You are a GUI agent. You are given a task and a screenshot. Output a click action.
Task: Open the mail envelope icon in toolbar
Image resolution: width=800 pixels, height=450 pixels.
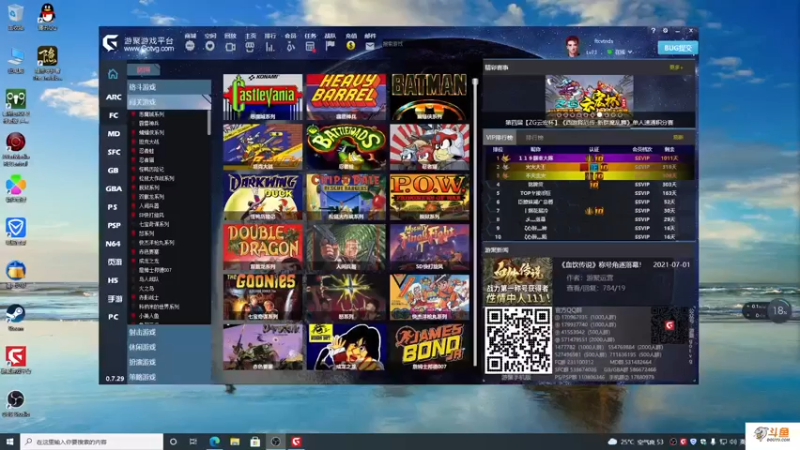pyautogui.click(x=370, y=46)
